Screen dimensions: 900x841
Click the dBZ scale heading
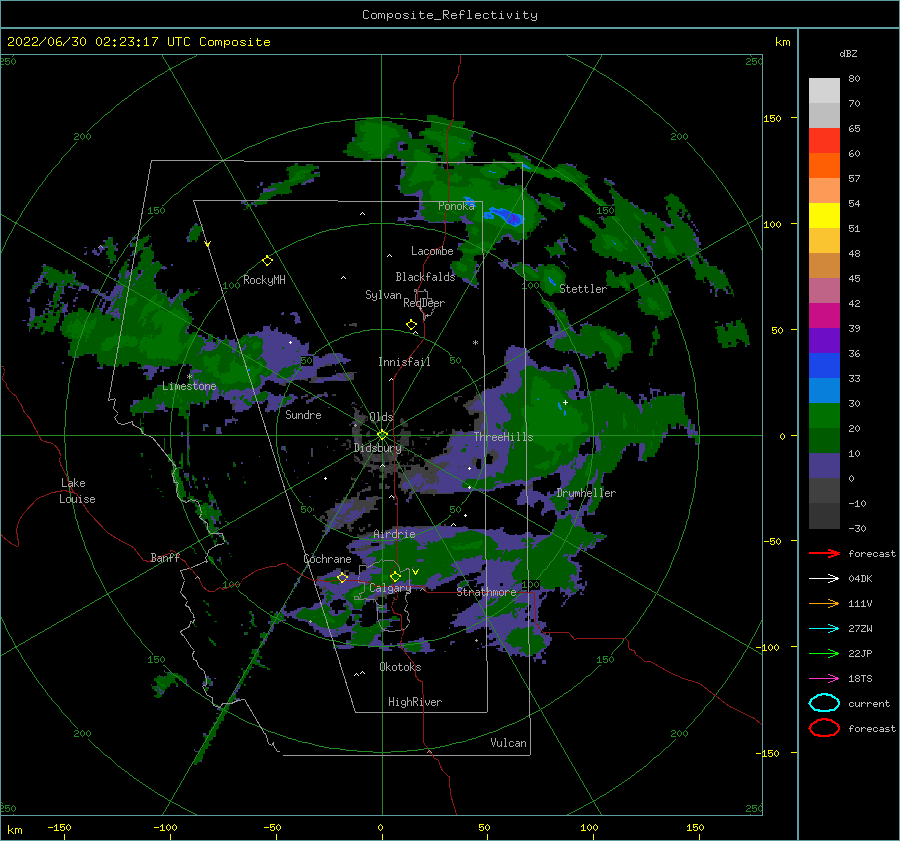848,53
